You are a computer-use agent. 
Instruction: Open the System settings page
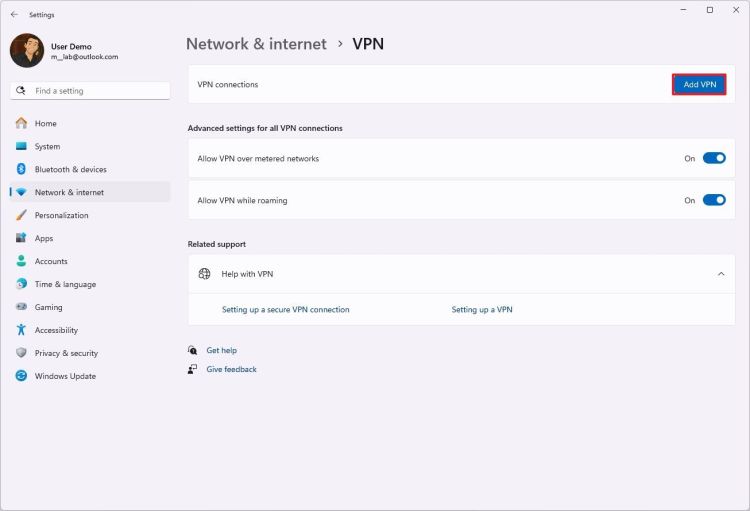(x=47, y=147)
